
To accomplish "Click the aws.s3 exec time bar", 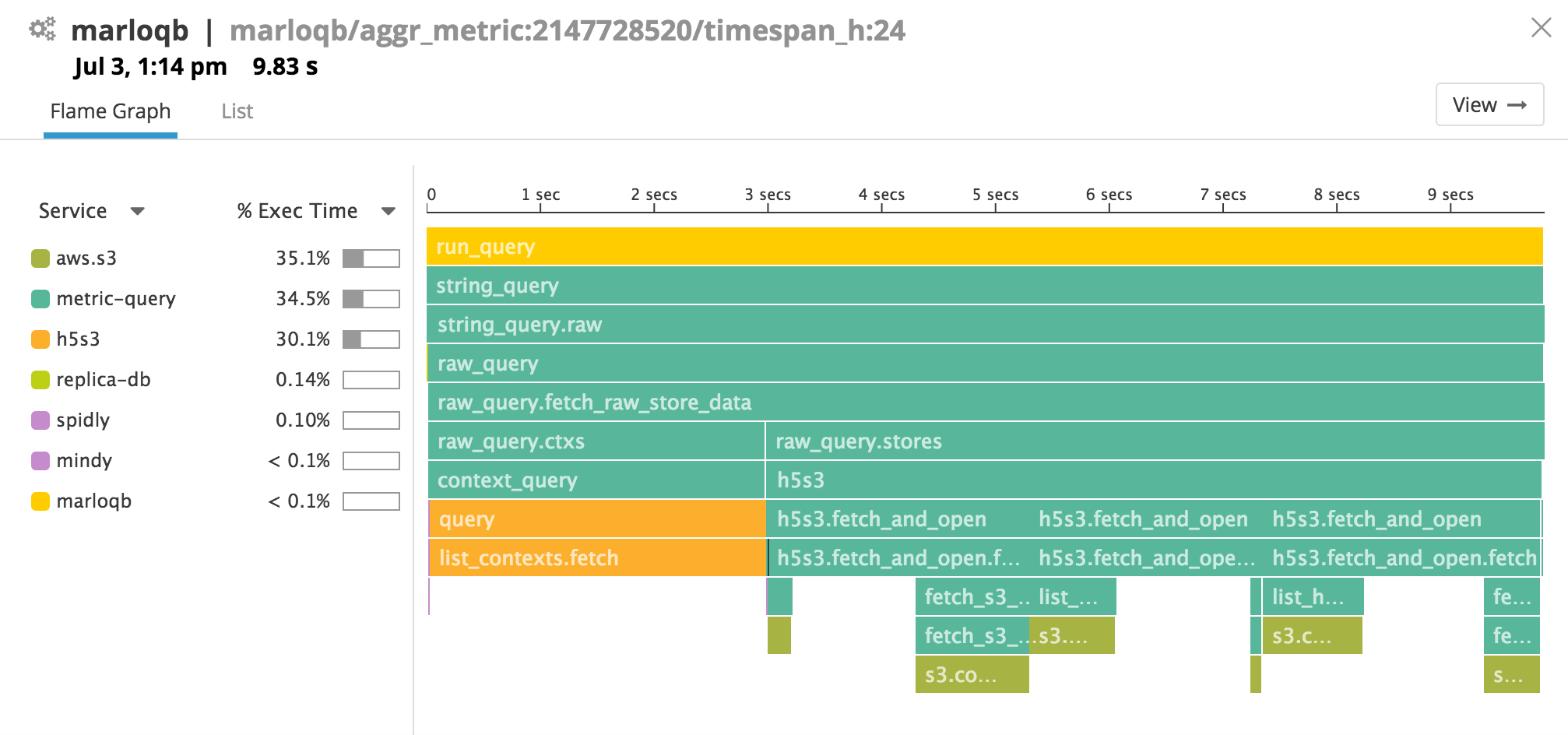I will [370, 258].
